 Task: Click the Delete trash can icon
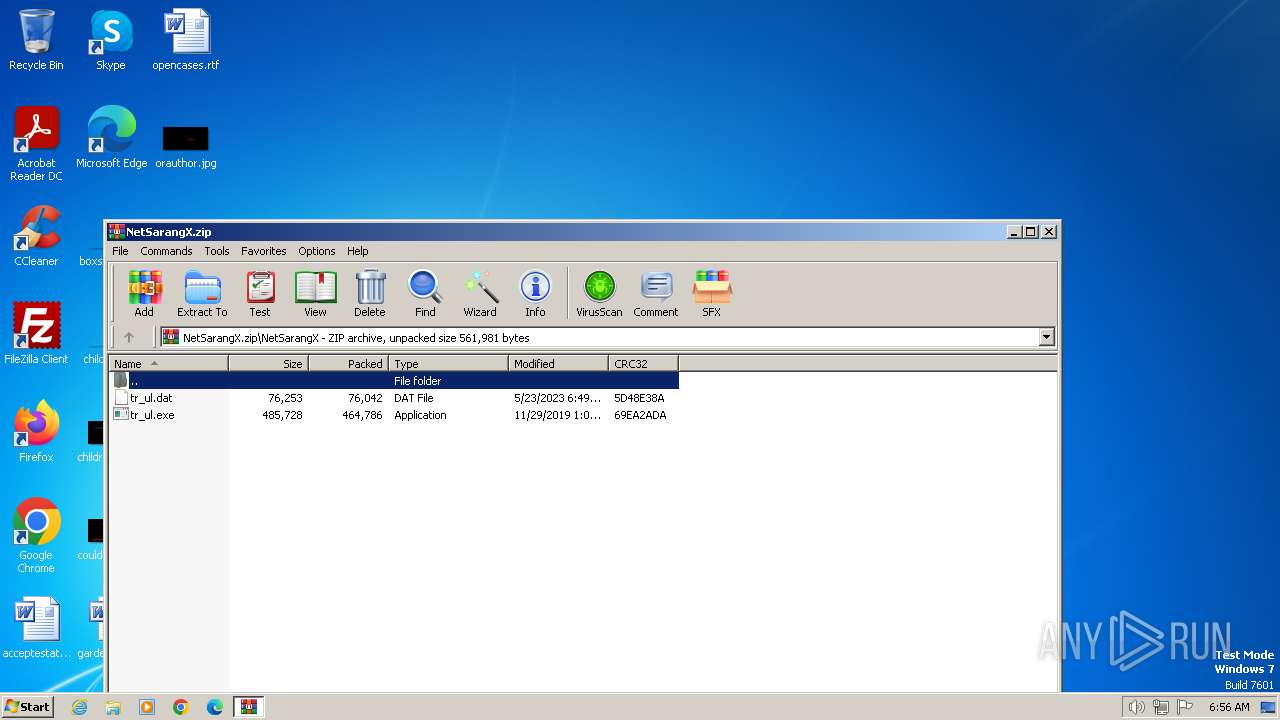coord(370,293)
